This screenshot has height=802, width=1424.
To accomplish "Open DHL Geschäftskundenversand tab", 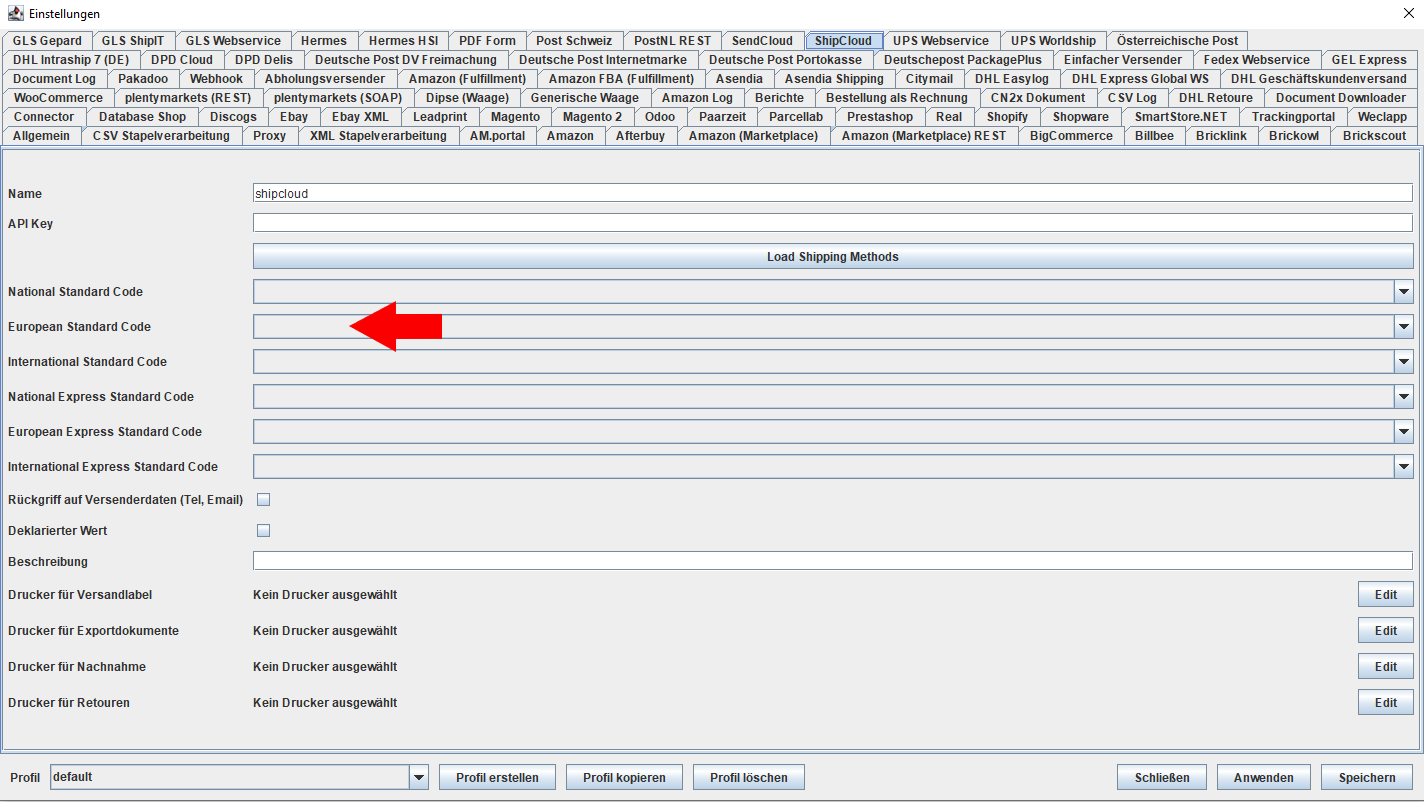I will pyautogui.click(x=1319, y=79).
